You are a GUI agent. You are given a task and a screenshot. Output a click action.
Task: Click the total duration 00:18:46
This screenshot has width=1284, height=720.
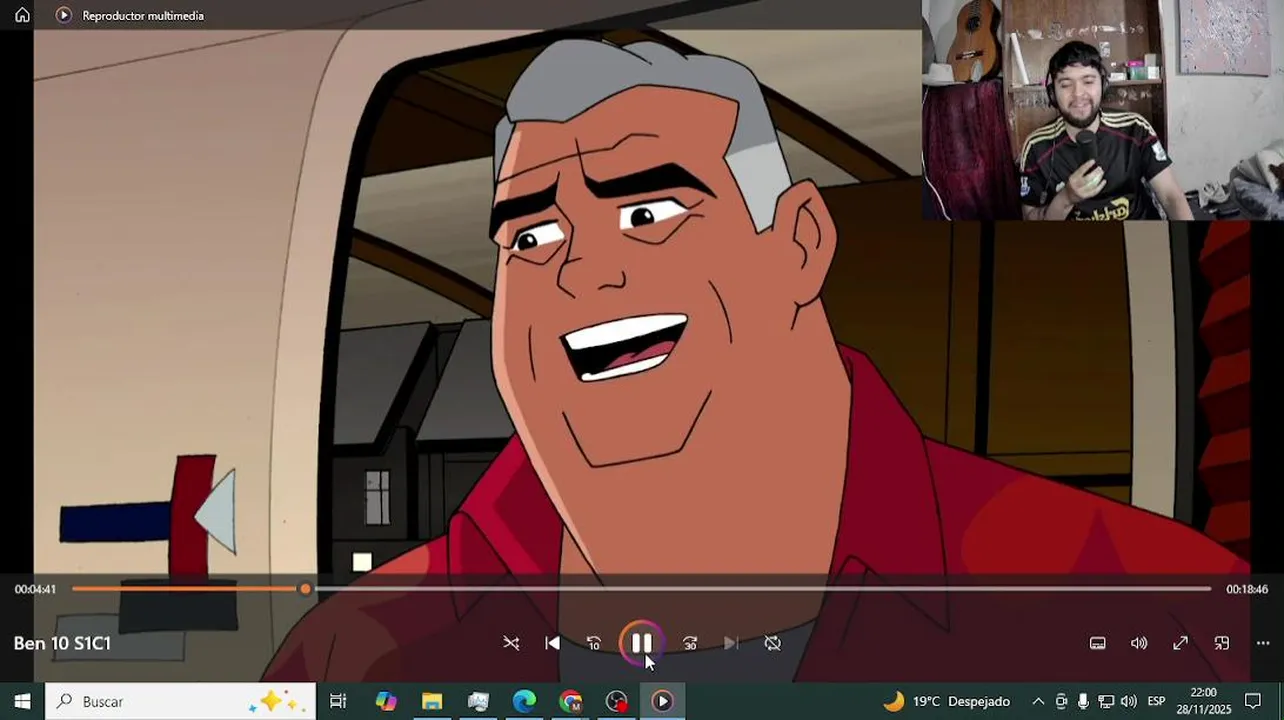coord(1247,589)
